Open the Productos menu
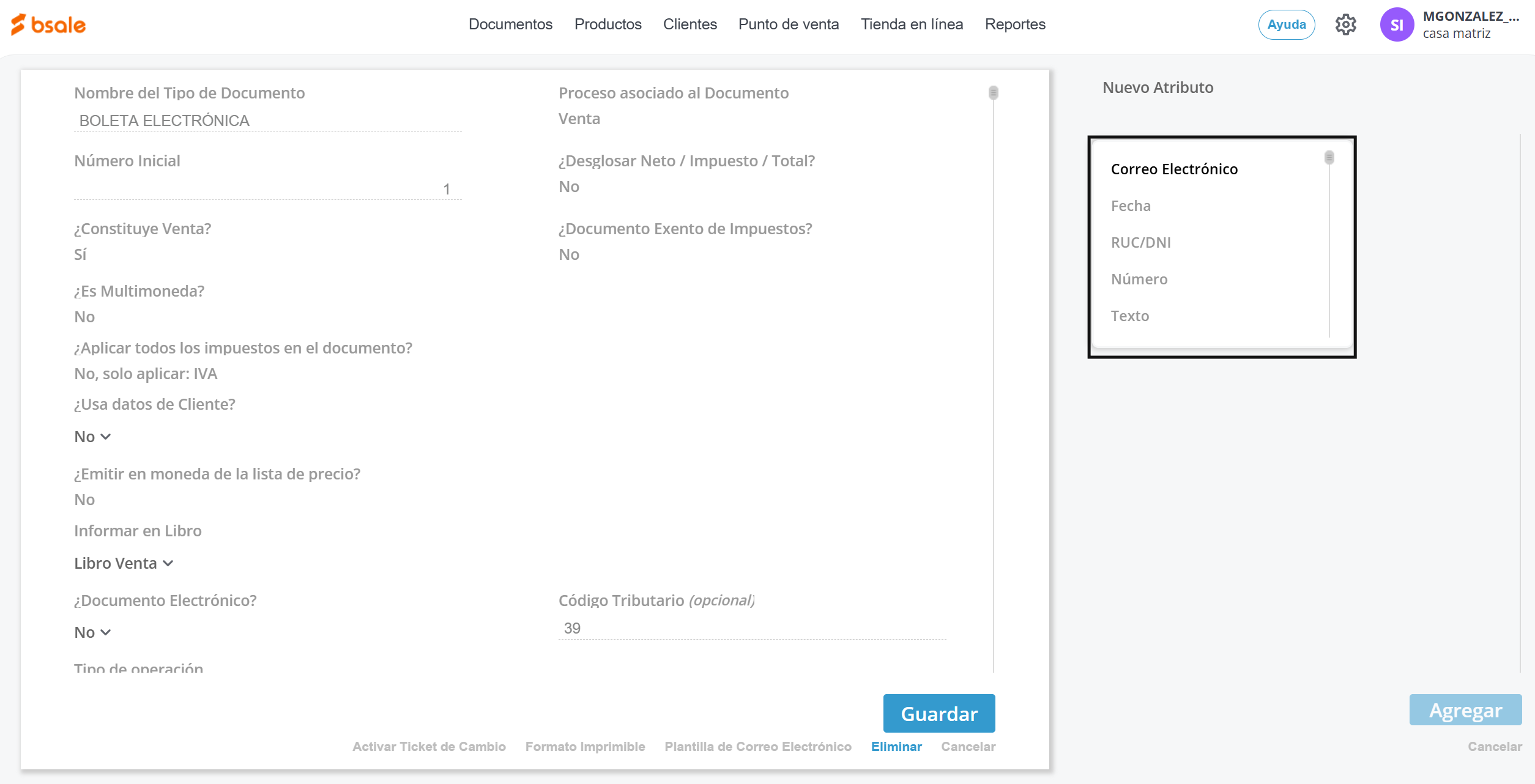The width and height of the screenshot is (1535, 784). tap(608, 24)
